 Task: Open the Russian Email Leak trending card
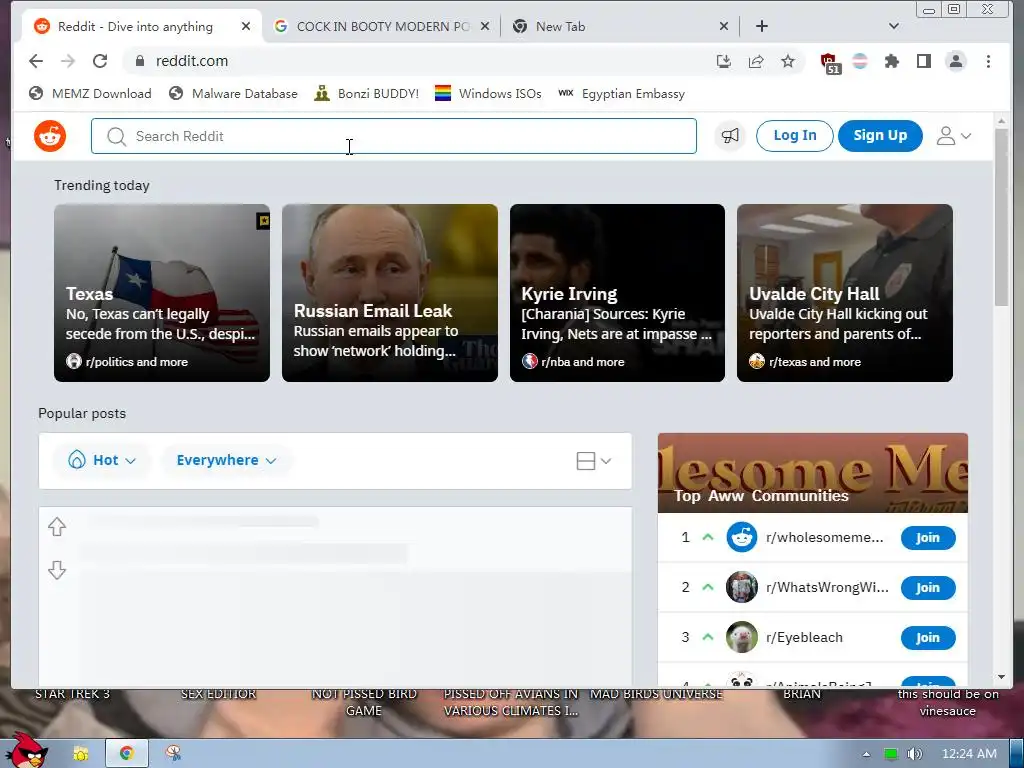click(390, 293)
